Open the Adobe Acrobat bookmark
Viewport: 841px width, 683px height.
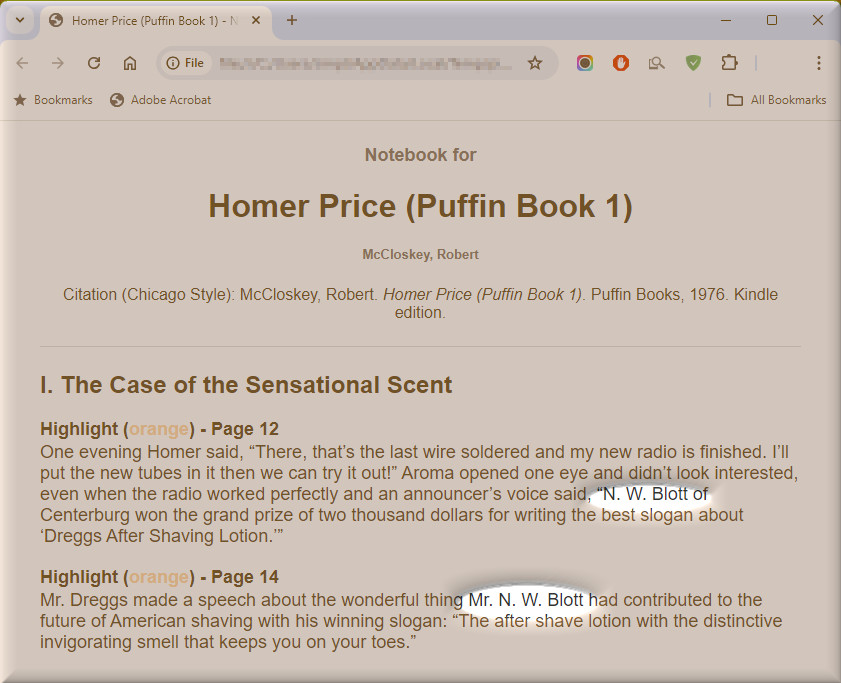pyautogui.click(x=160, y=100)
